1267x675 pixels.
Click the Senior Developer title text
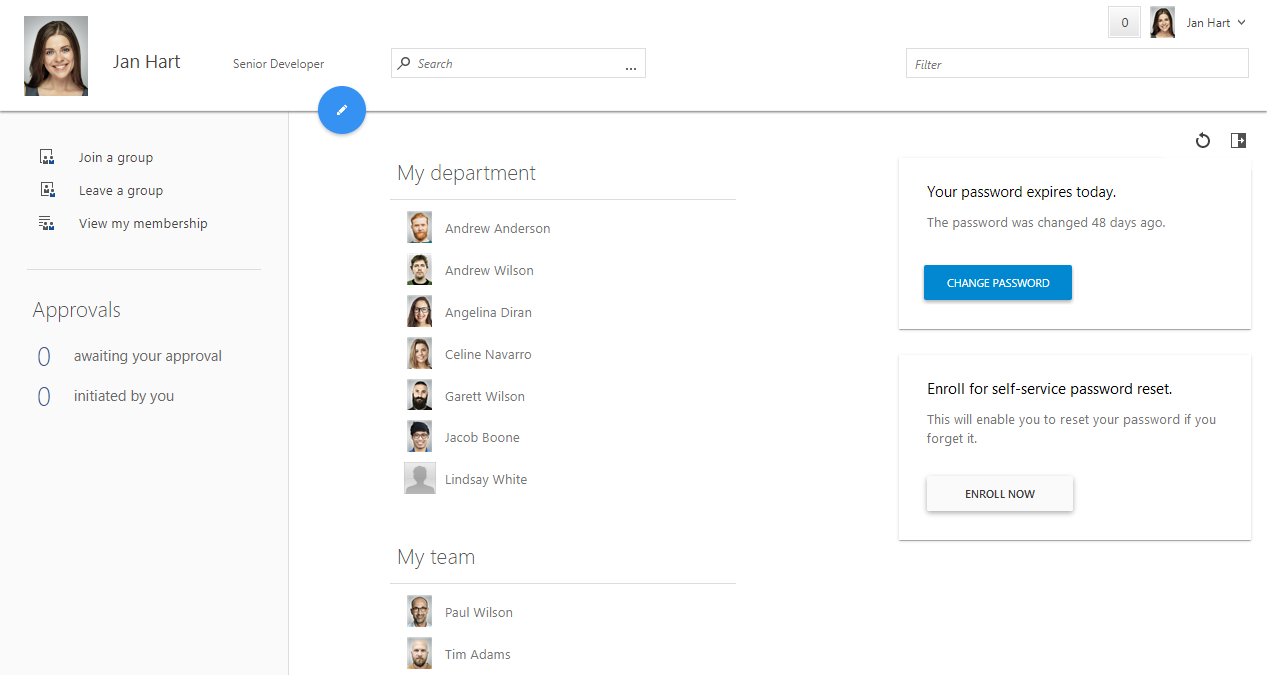279,63
